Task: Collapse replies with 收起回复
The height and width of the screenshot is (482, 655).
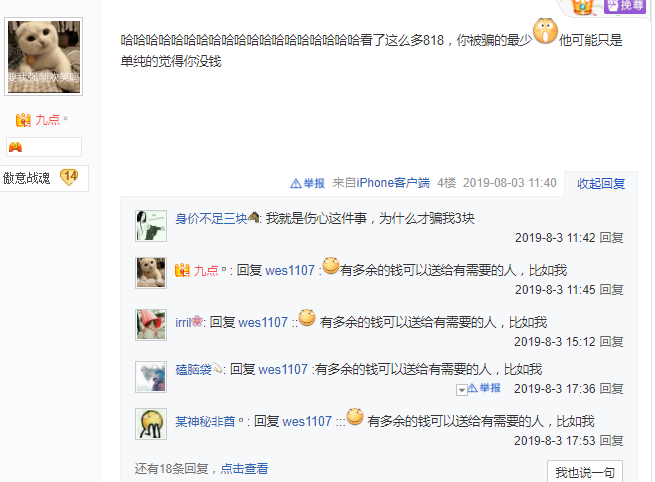Action: [x=601, y=183]
